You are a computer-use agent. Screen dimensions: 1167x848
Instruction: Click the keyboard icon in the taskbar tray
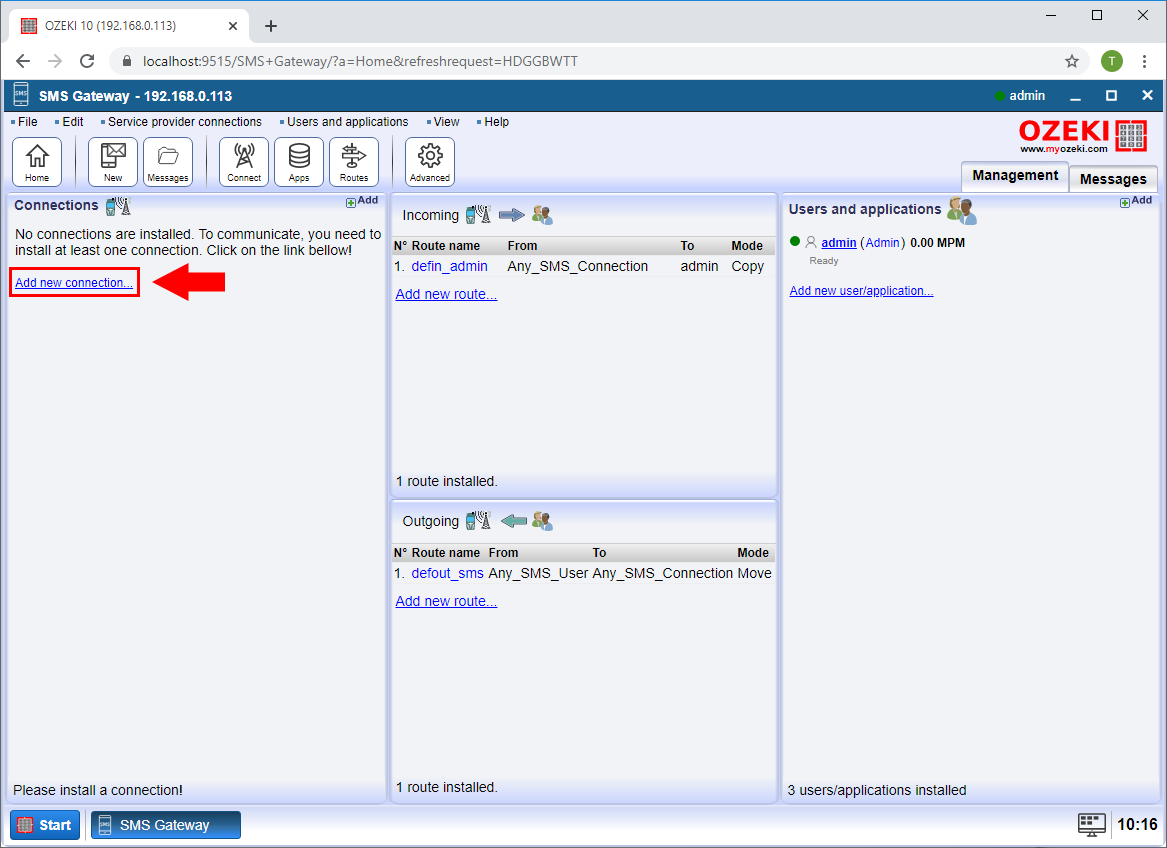pyautogui.click(x=1092, y=824)
